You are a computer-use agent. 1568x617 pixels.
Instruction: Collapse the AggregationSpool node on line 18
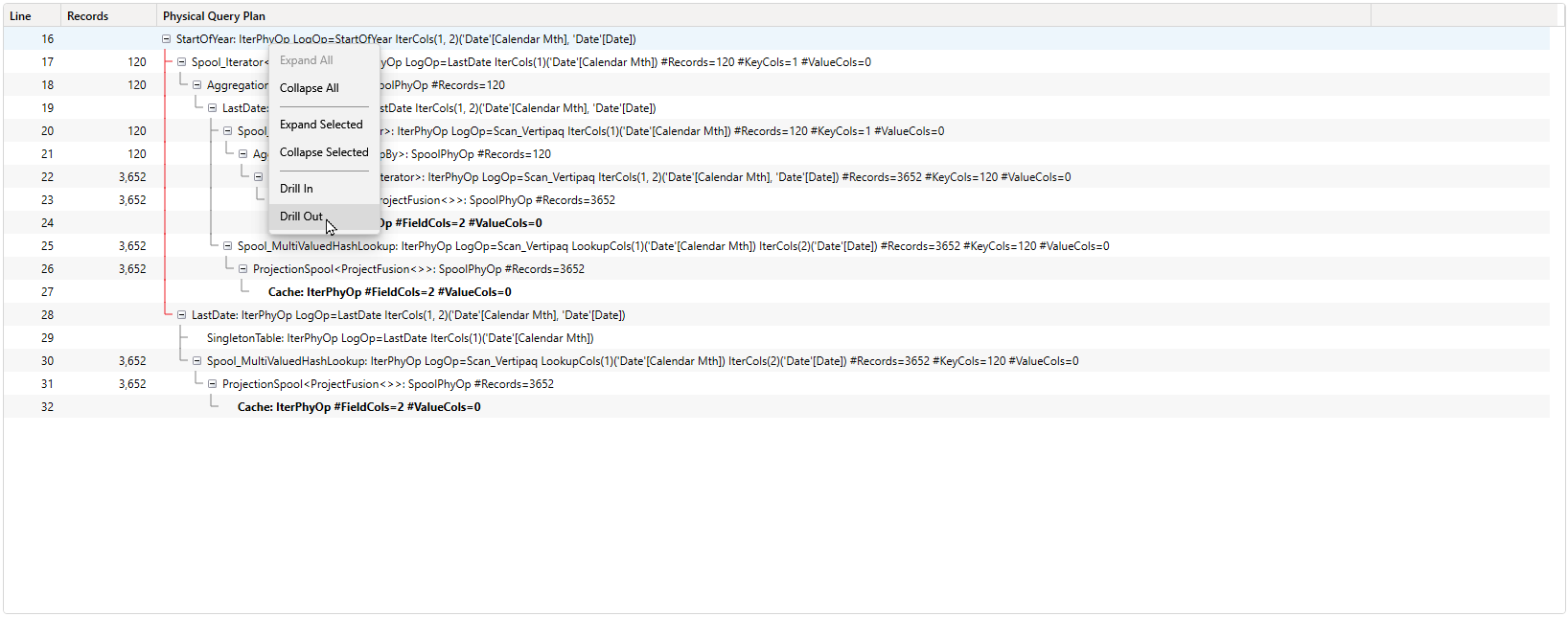tap(196, 85)
